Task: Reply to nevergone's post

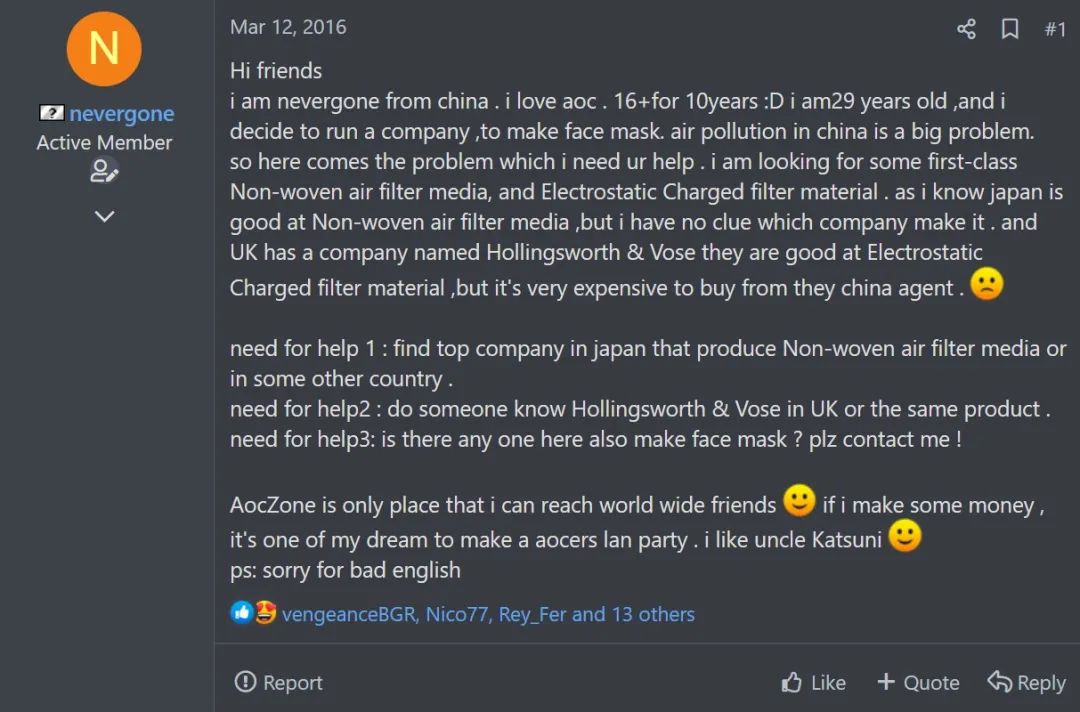Action: [x=1026, y=683]
